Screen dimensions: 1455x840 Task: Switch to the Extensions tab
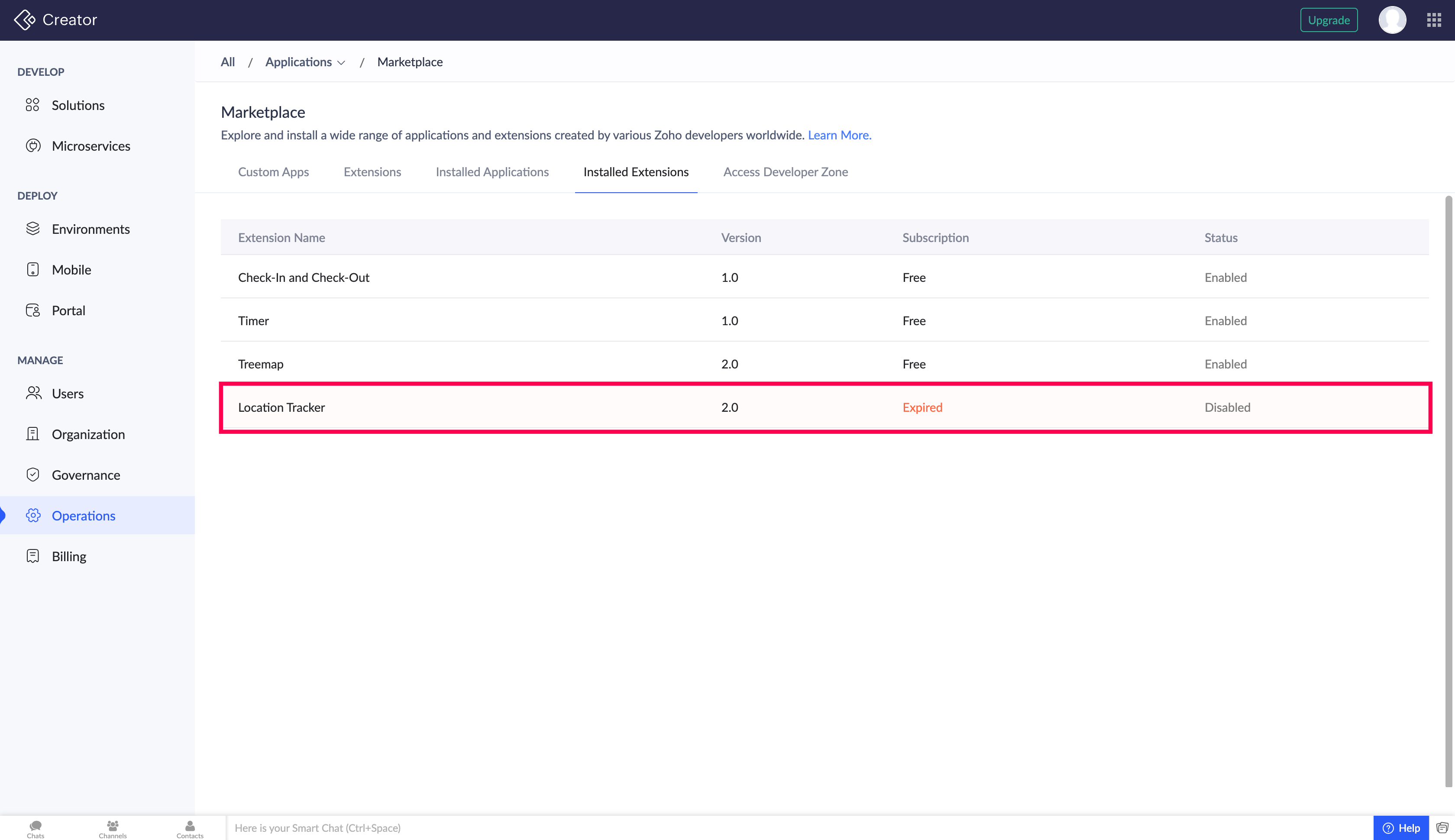point(372,172)
